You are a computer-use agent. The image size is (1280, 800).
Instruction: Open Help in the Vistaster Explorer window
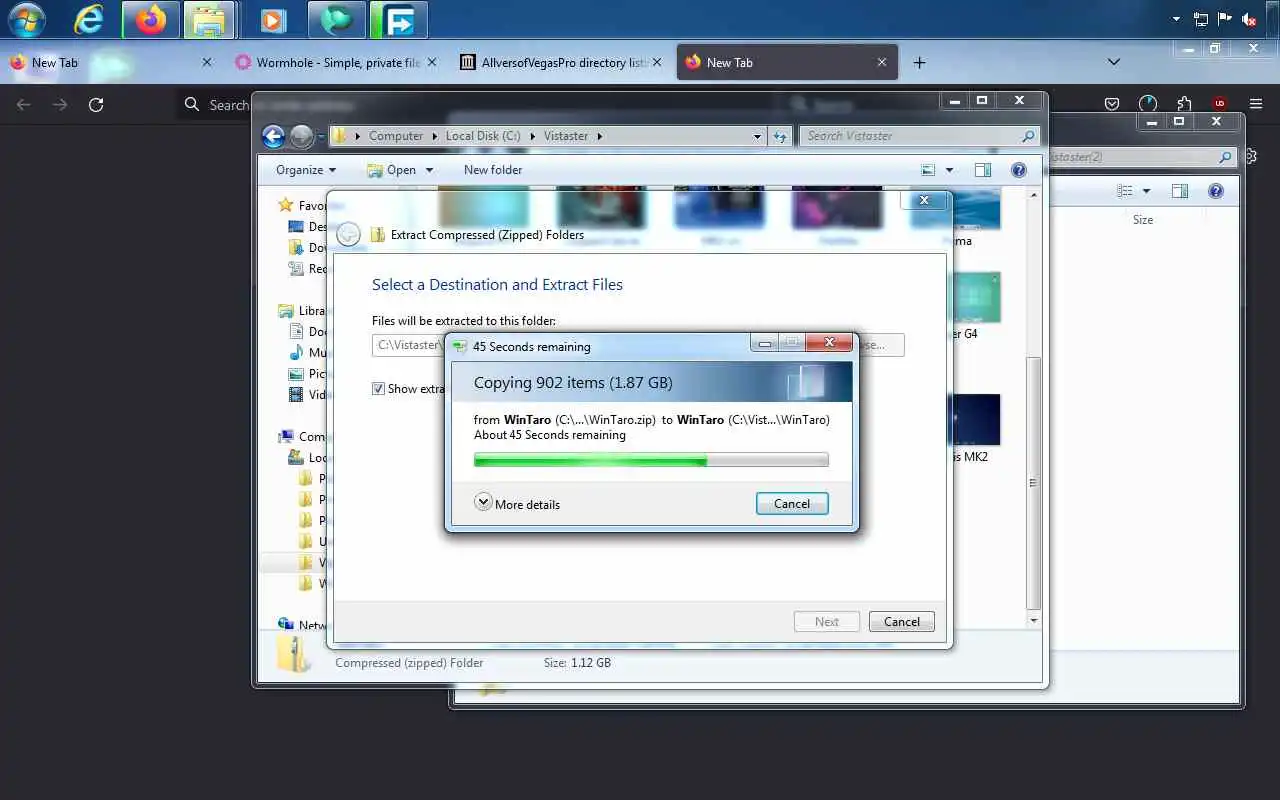click(x=1019, y=170)
